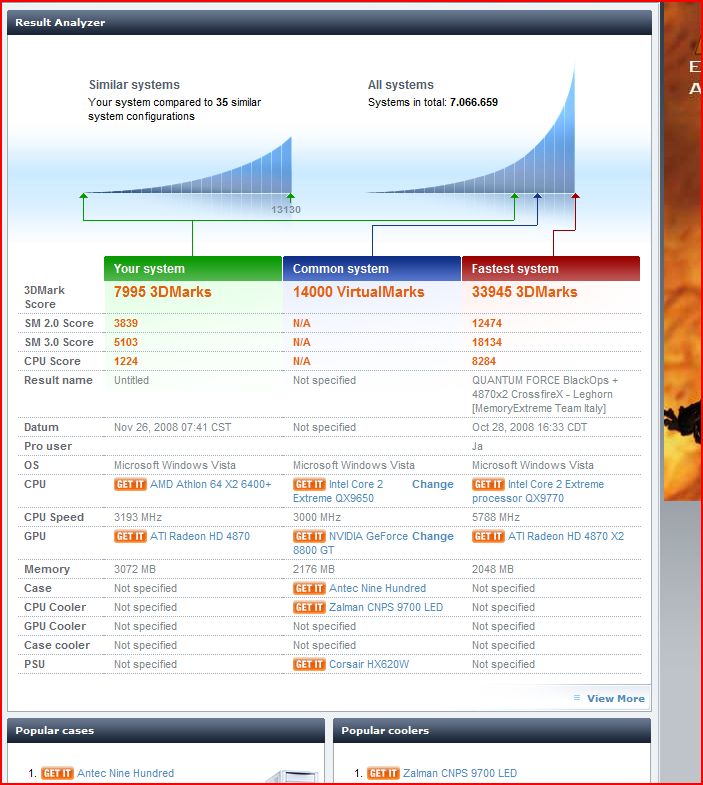Click GET IT badge beside Intel Core 2 Extreme QX9650

(309, 484)
